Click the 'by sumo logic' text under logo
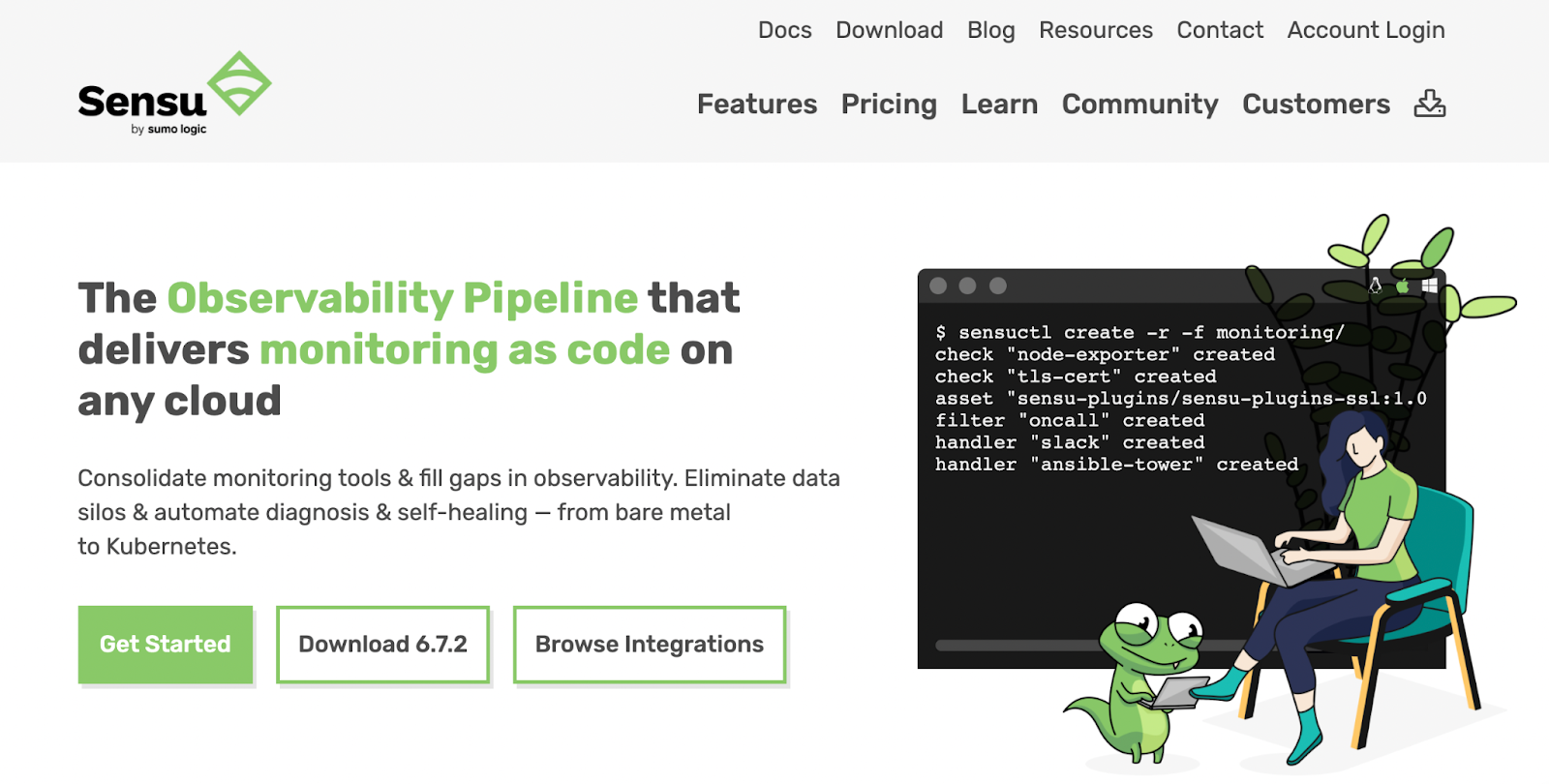Screen dimensions: 1549x784 (x=168, y=129)
